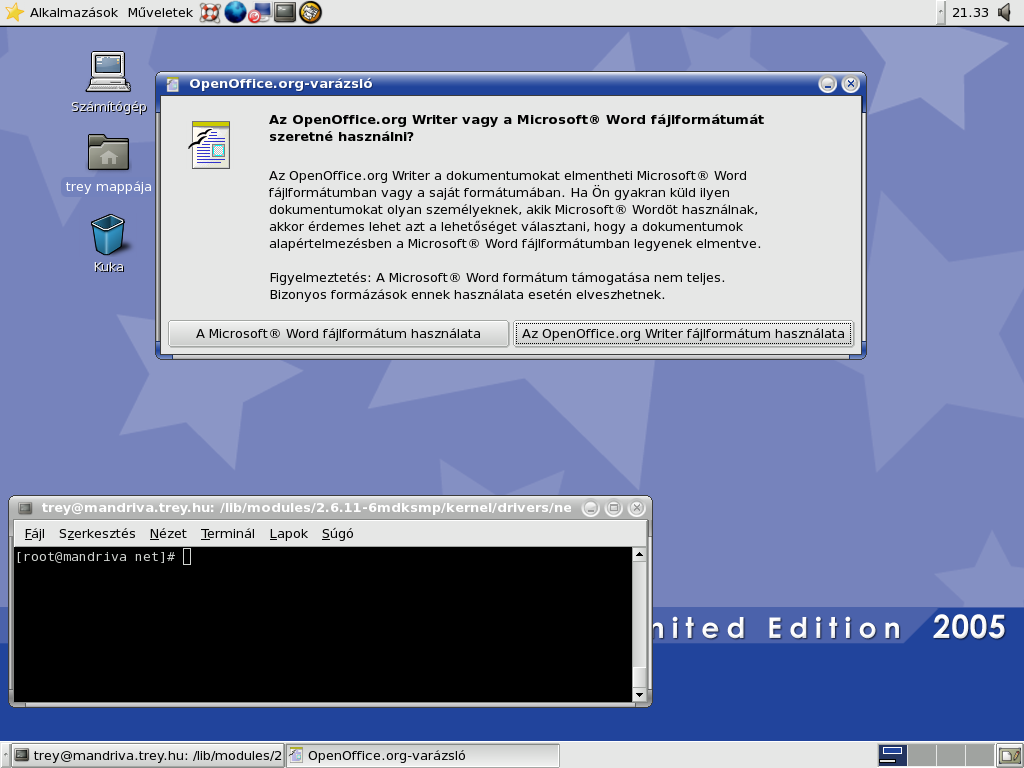
Task: Click the terminal window's title bar icon
Action: pyautogui.click(x=25, y=508)
